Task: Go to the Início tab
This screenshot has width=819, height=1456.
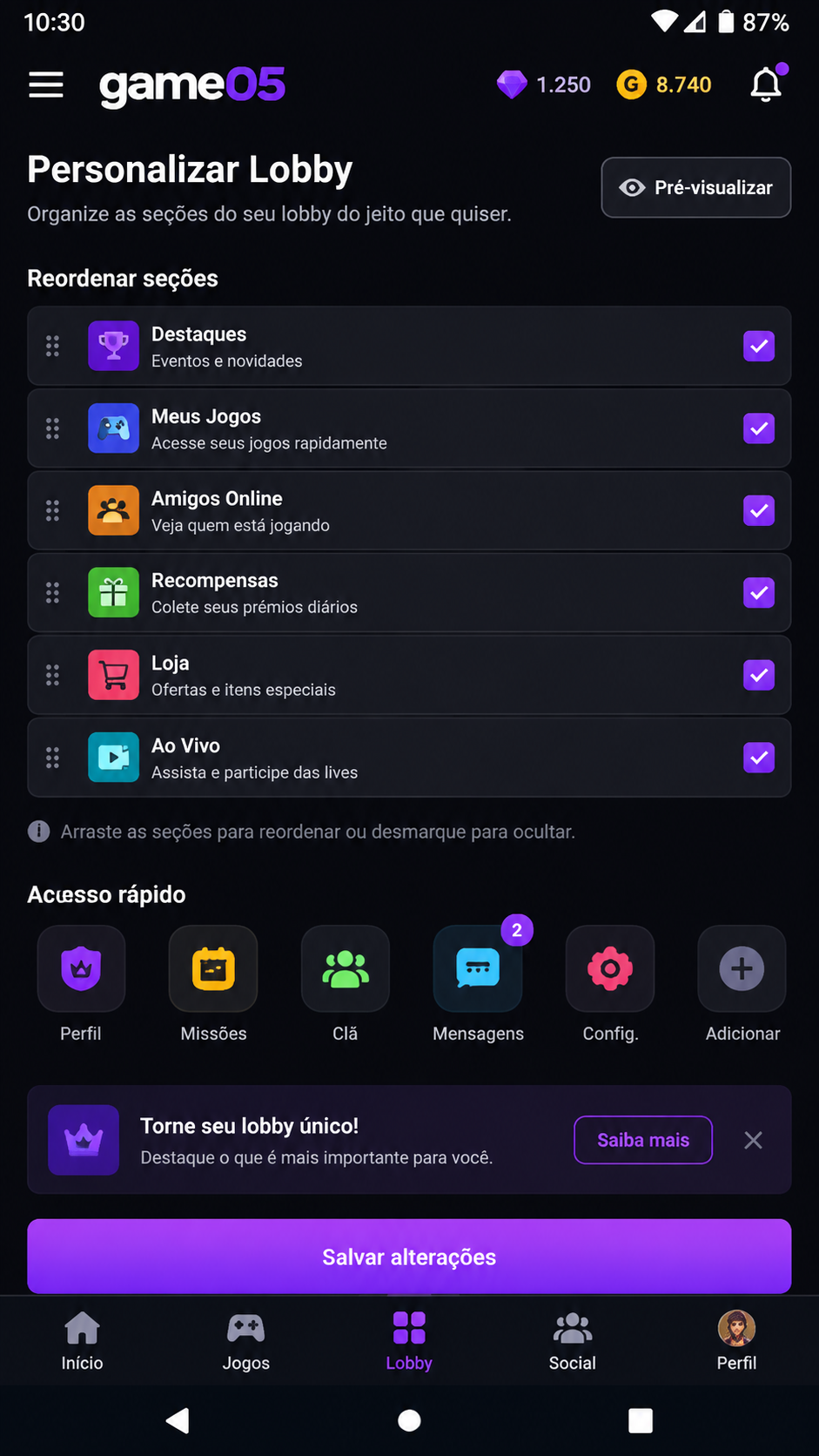Action: pyautogui.click(x=82, y=1341)
